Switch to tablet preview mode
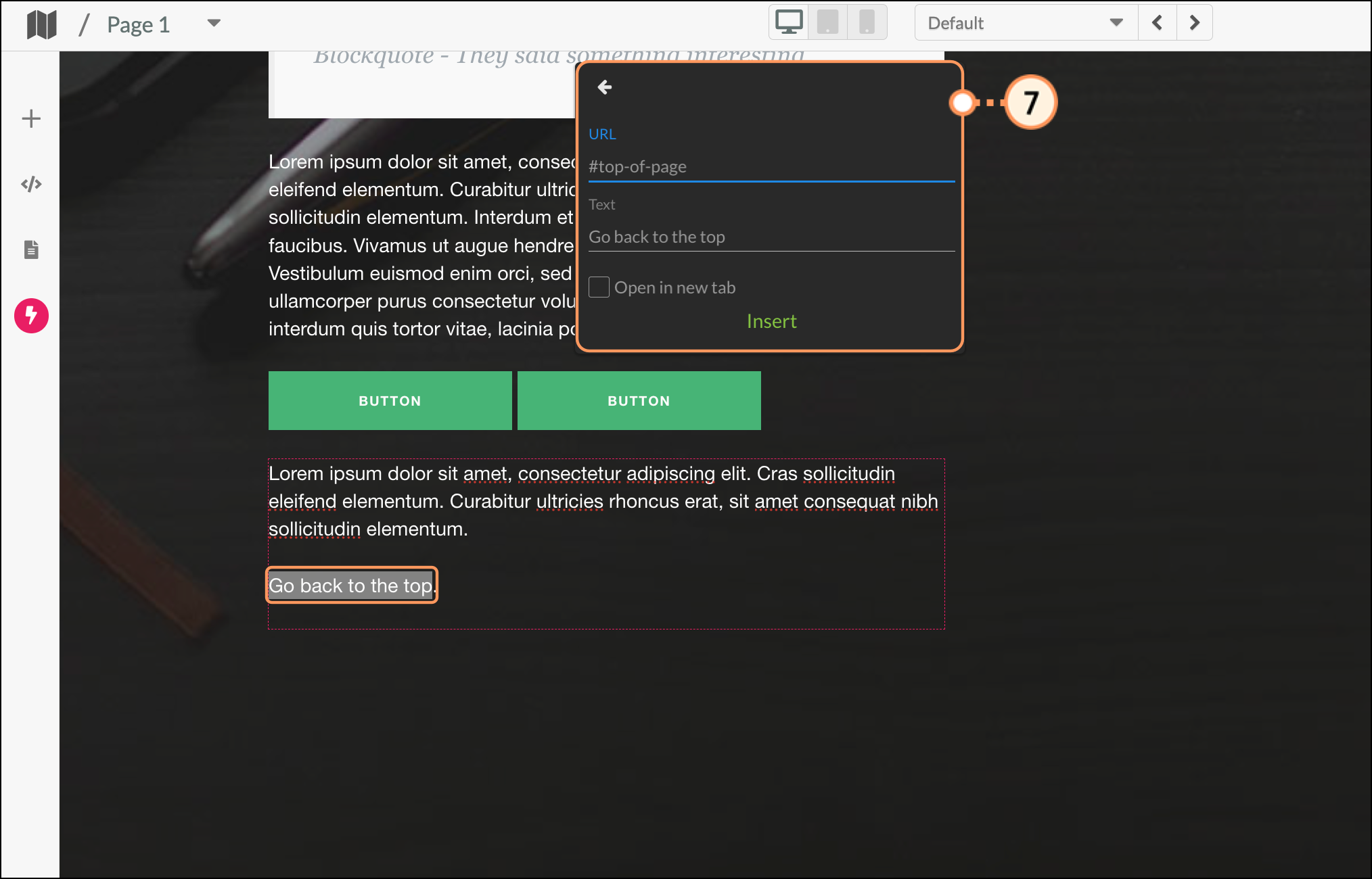Image resolution: width=1372 pixels, height=879 pixels. [827, 22]
